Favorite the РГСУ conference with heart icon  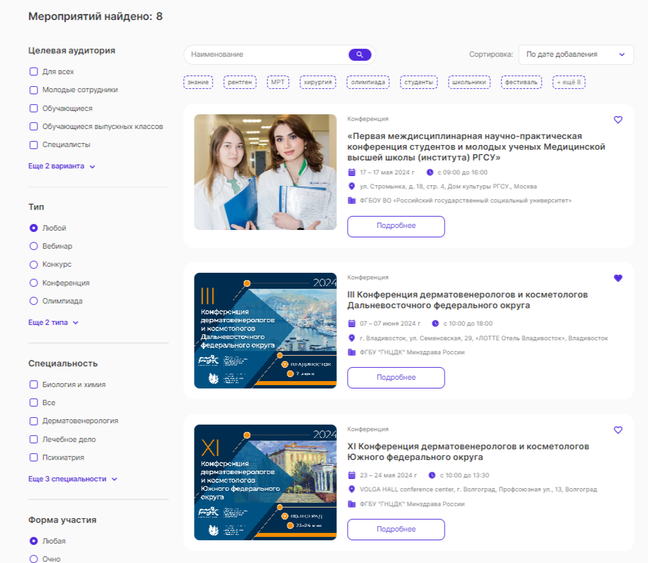(x=618, y=120)
